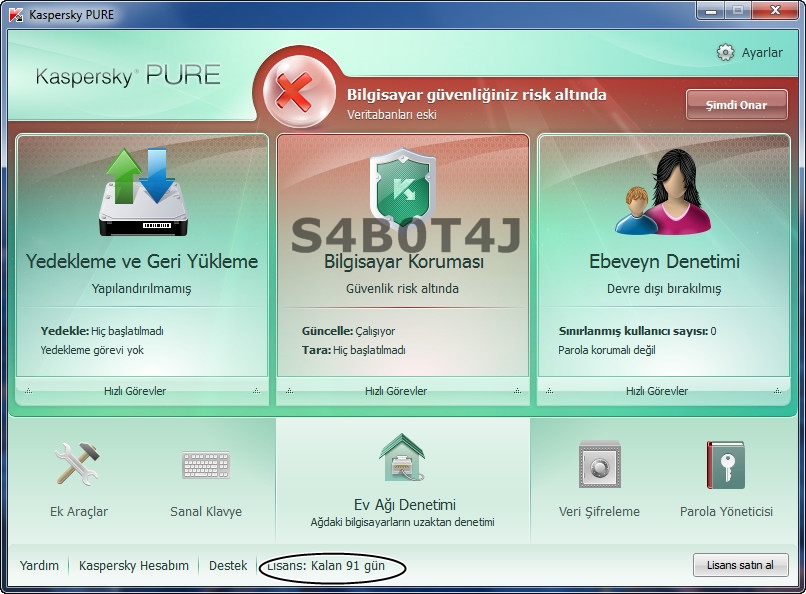Screen dimensions: 806x594
Task: Click Lisans: Kalan 91 gün link
Action: coord(326,566)
